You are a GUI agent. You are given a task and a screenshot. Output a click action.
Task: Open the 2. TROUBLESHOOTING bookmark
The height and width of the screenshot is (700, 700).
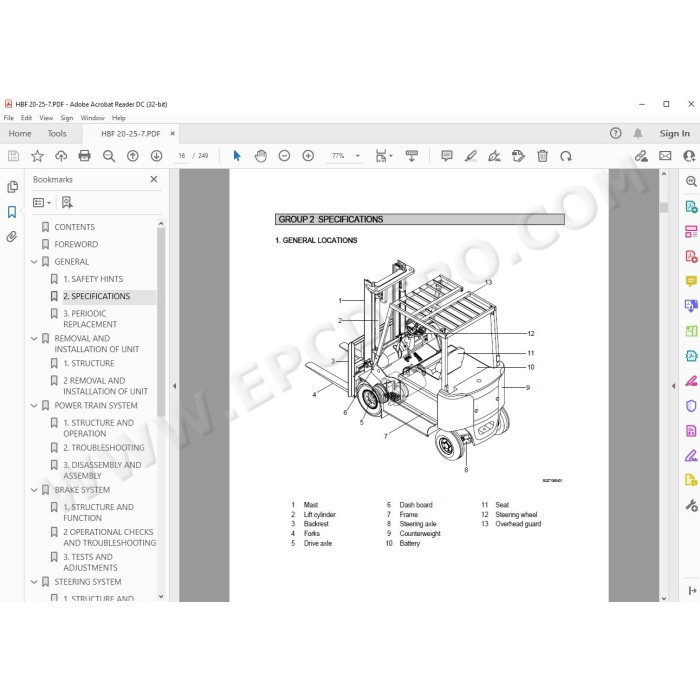(x=104, y=447)
